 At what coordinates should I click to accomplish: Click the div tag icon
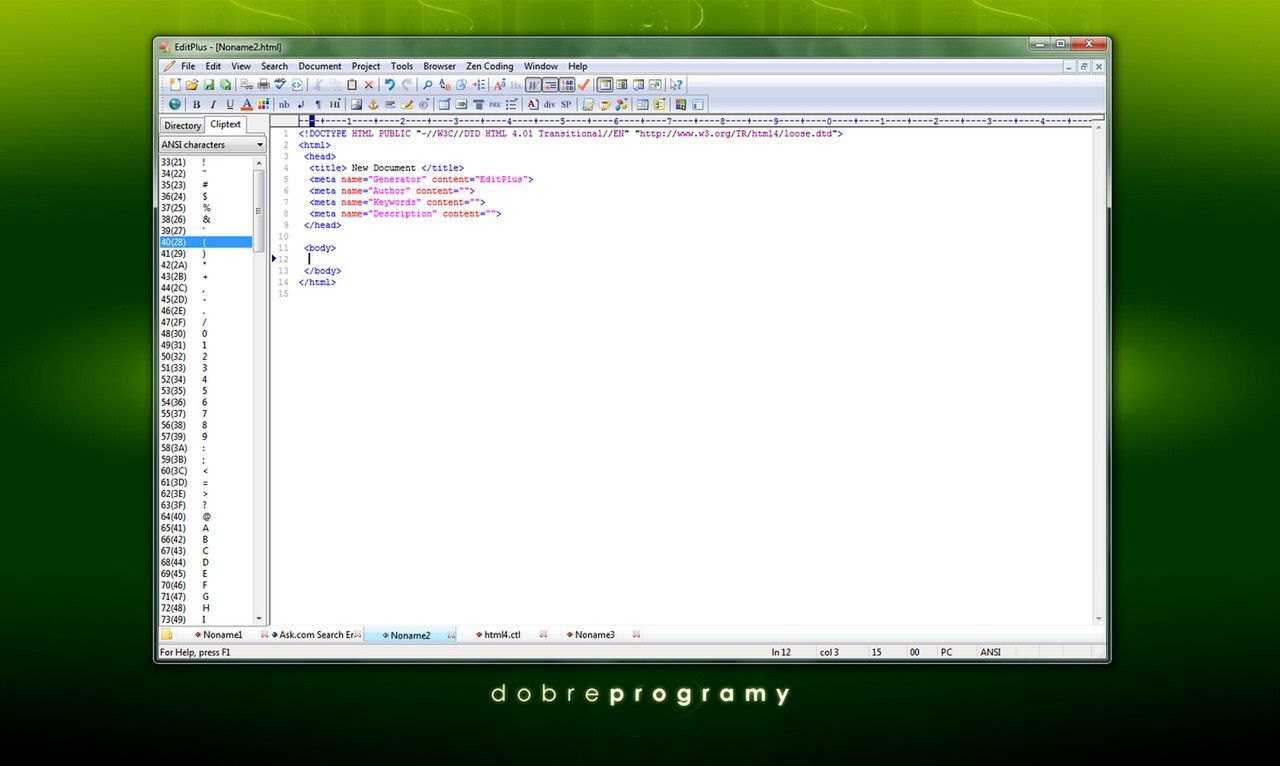click(x=549, y=104)
